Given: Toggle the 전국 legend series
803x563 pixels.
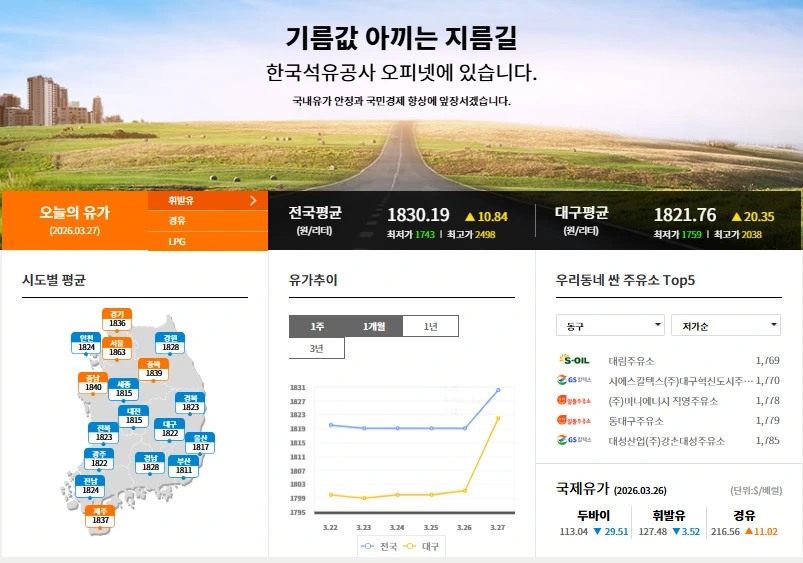Looking at the screenshot, I should click(x=379, y=547).
